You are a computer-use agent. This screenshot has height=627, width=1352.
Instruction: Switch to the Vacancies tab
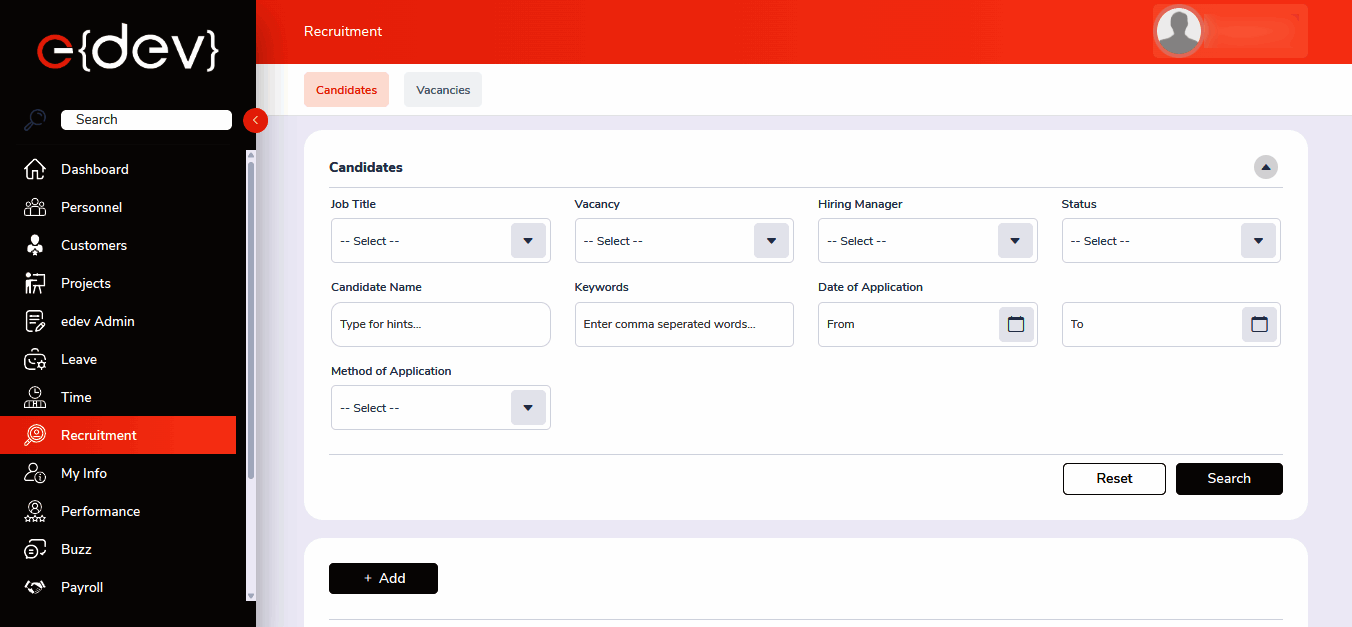[443, 90]
